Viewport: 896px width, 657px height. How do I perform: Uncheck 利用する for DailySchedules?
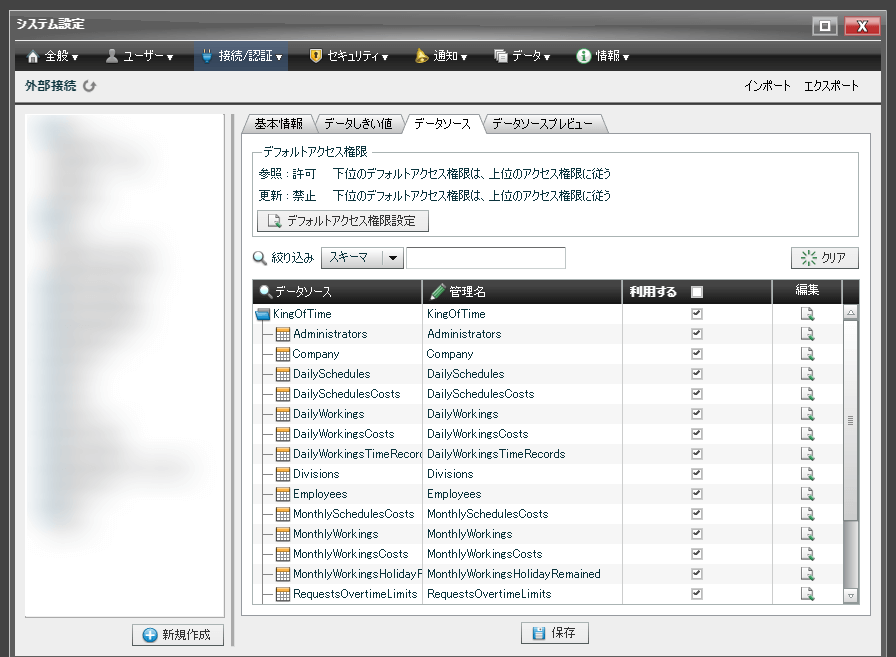[697, 374]
